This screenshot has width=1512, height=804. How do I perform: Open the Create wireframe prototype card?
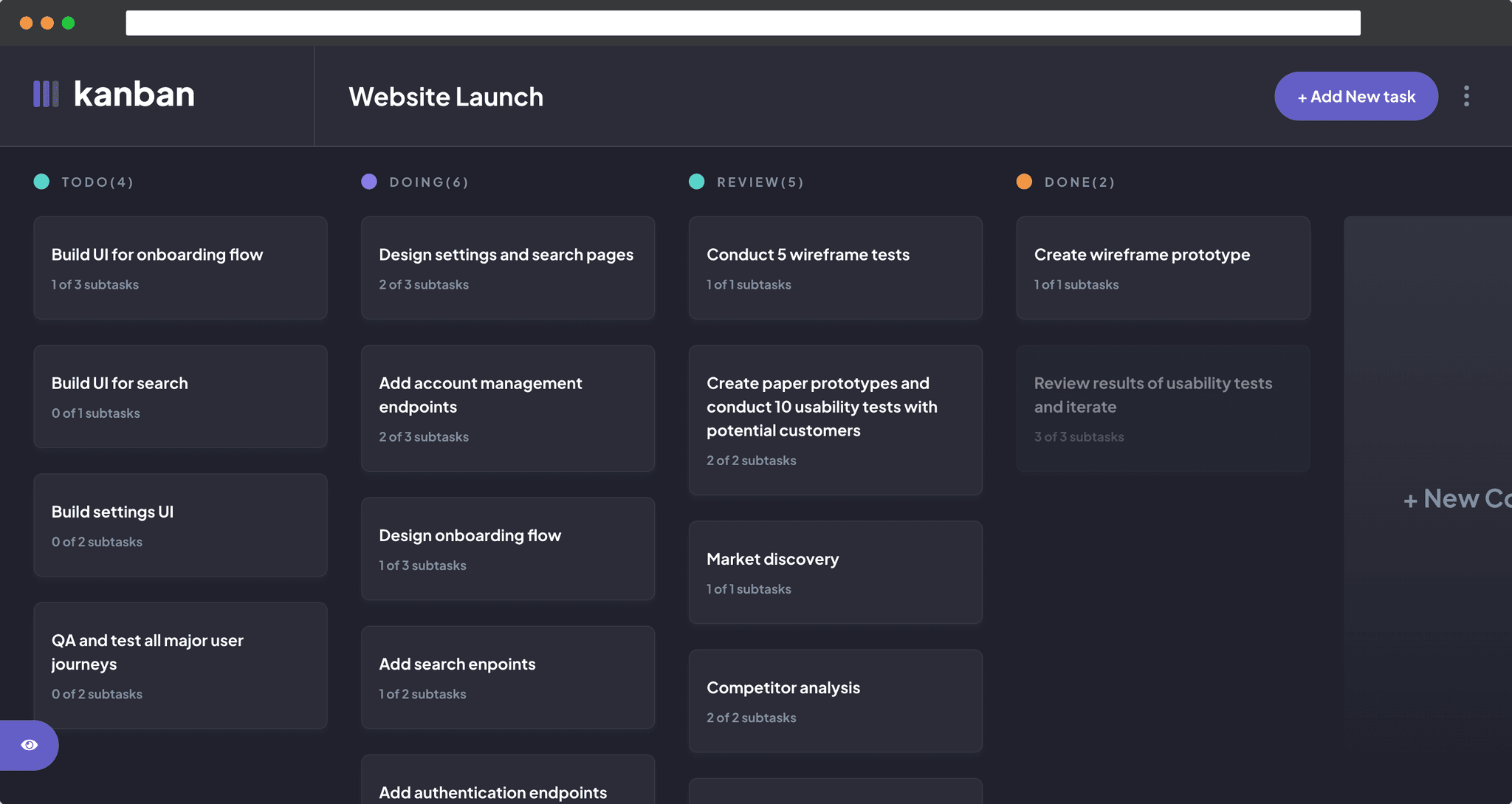(x=1162, y=268)
